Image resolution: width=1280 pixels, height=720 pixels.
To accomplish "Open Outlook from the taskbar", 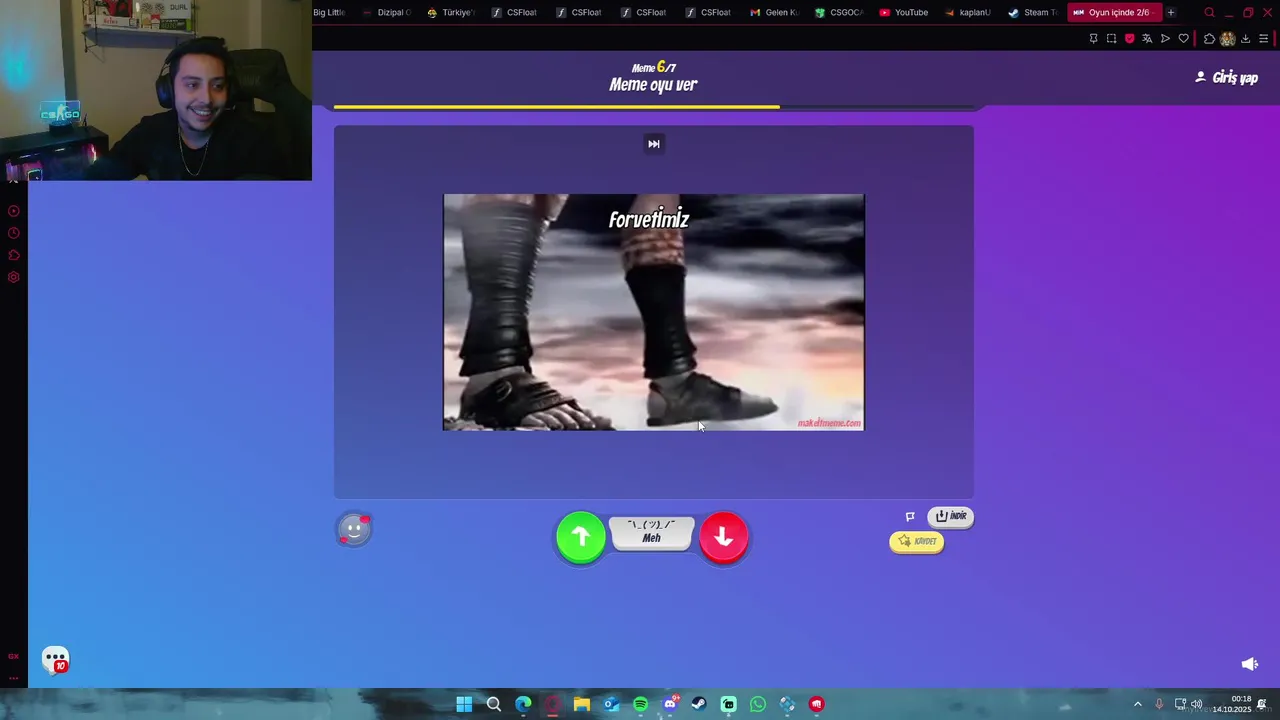I will point(611,704).
